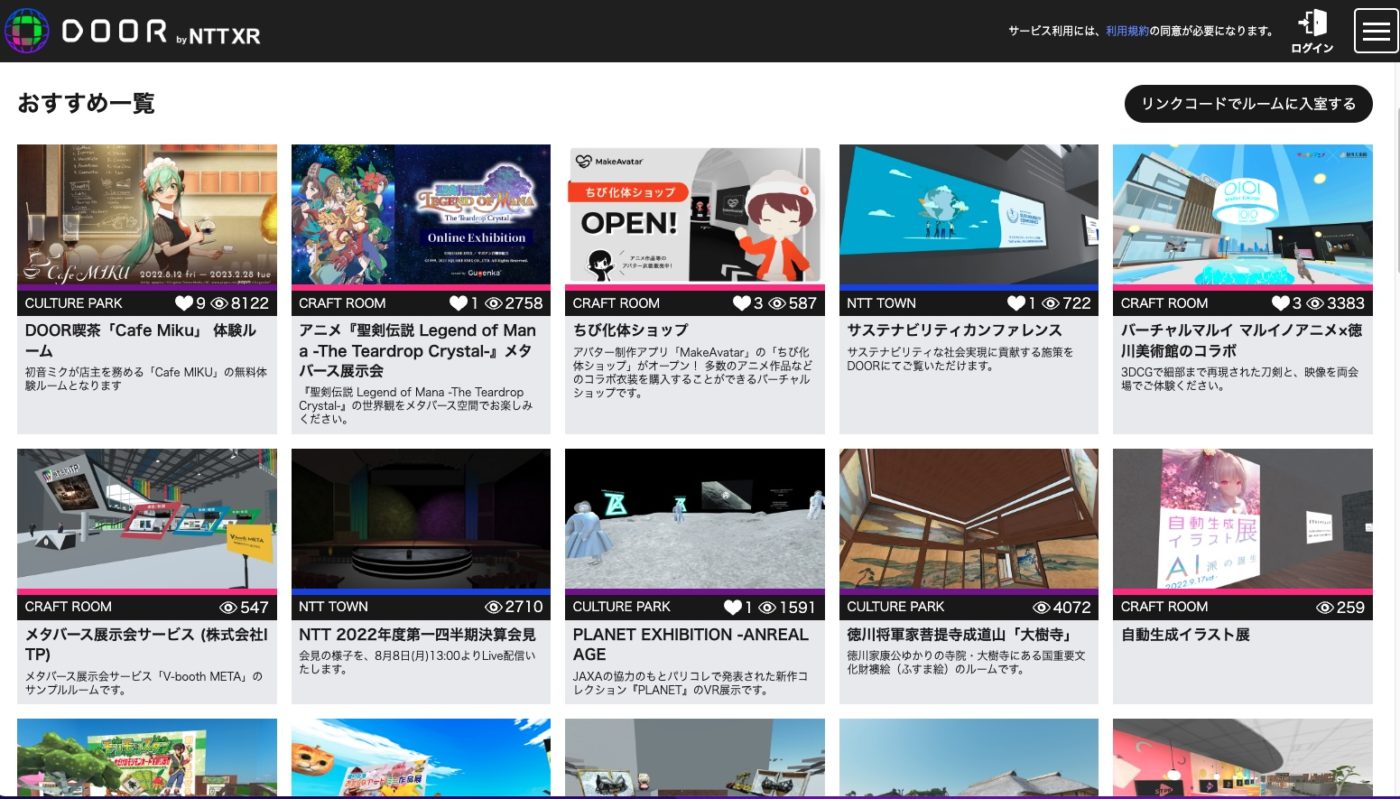The height and width of the screenshot is (799, 1400).
Task: Click heart on サステナビリティカンファレンス card
Action: (x=1015, y=303)
